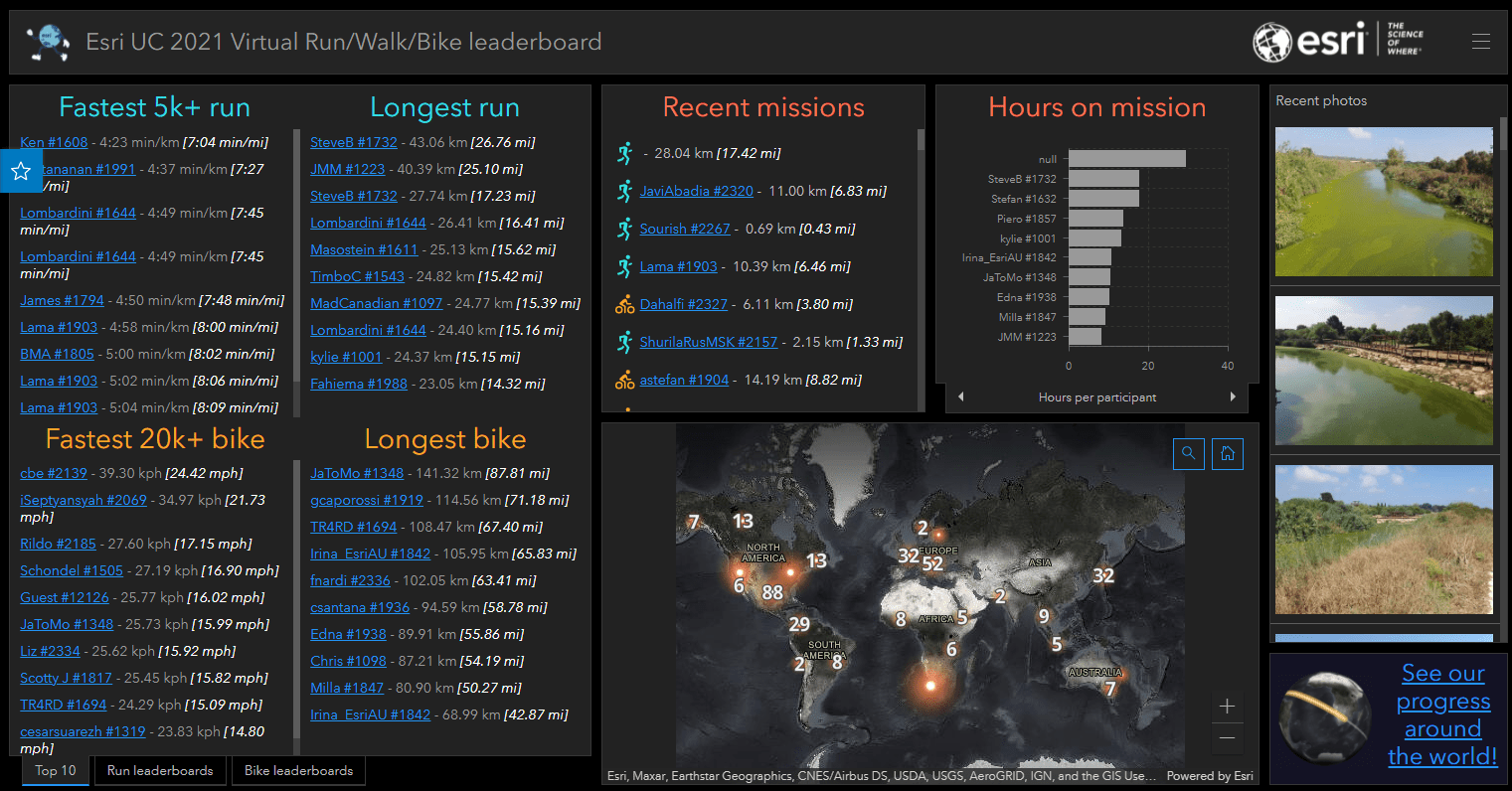Click the runner icon next to Sourish #2267
This screenshot has height=791, width=1512.
(624, 229)
